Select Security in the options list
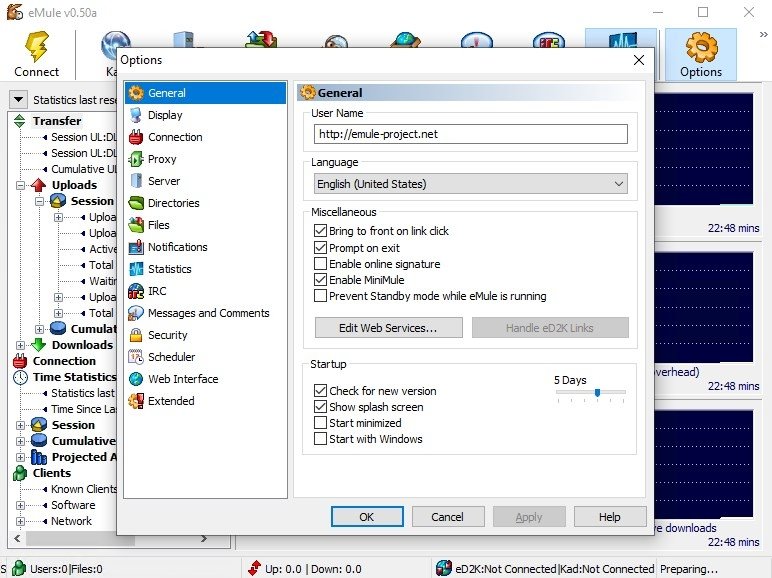The width and height of the screenshot is (772, 578). (x=167, y=335)
